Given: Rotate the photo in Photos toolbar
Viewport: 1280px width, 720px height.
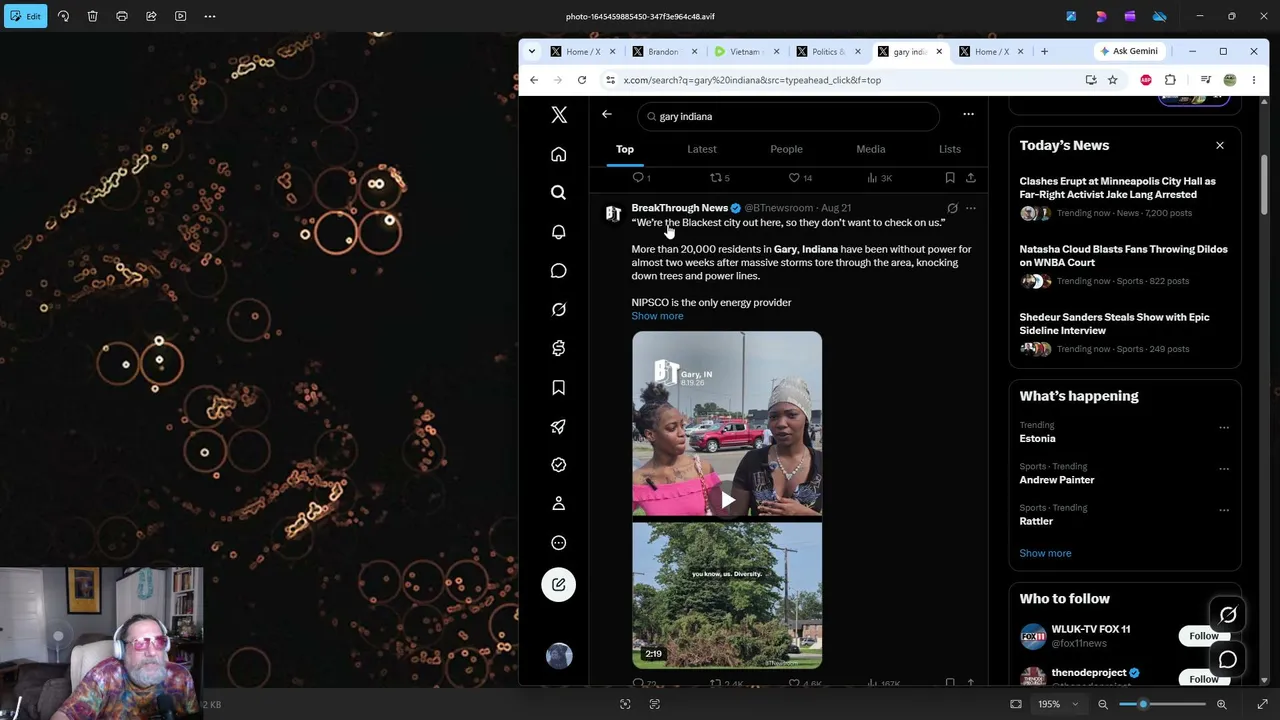Looking at the screenshot, I should coord(63,16).
